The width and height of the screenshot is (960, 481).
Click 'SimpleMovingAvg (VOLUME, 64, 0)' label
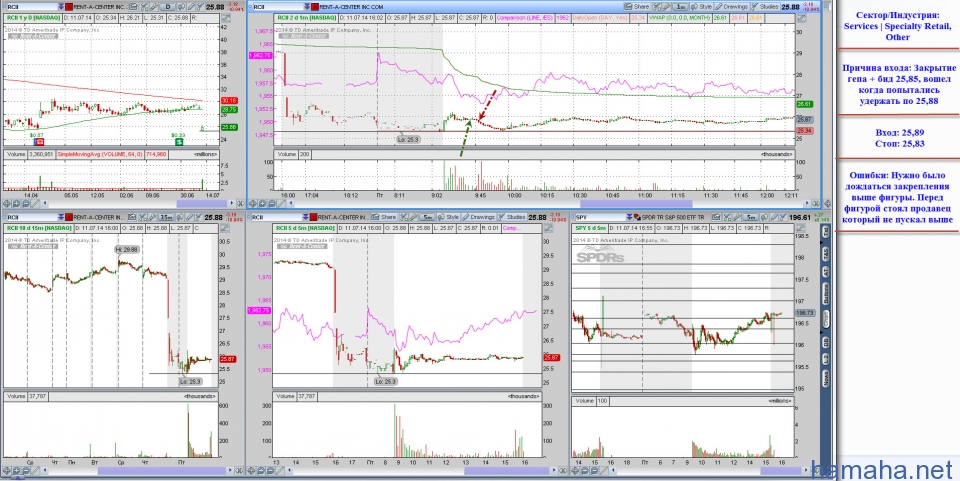(x=102, y=154)
